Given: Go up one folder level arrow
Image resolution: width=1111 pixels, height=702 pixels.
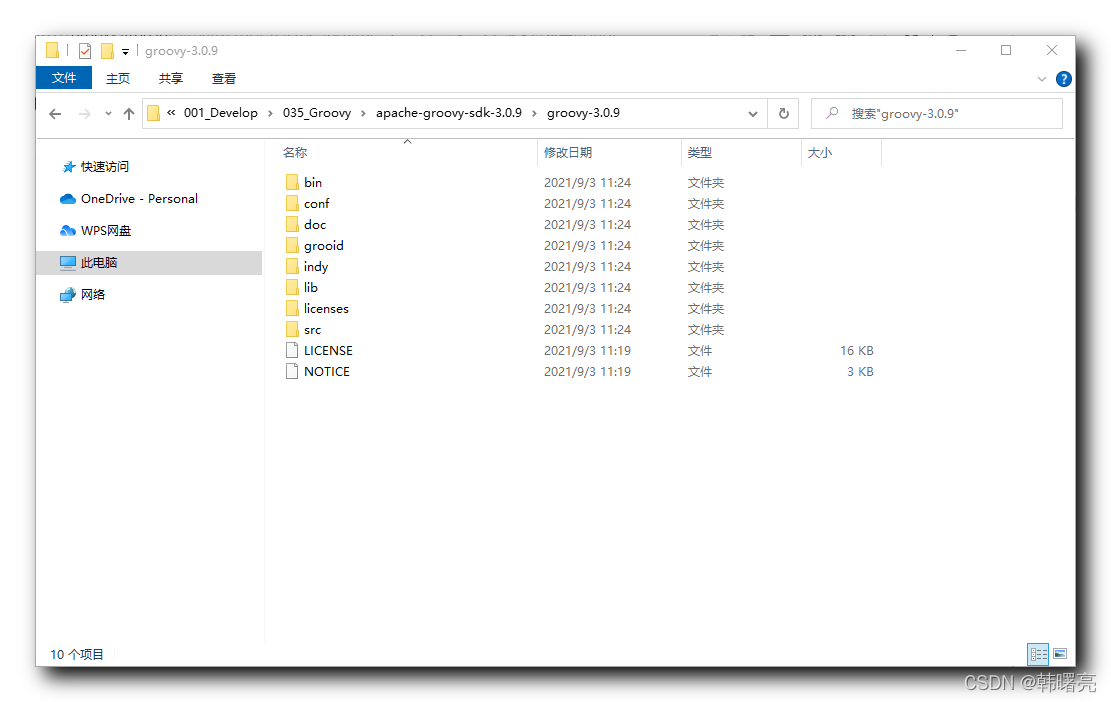Looking at the screenshot, I should (x=128, y=114).
